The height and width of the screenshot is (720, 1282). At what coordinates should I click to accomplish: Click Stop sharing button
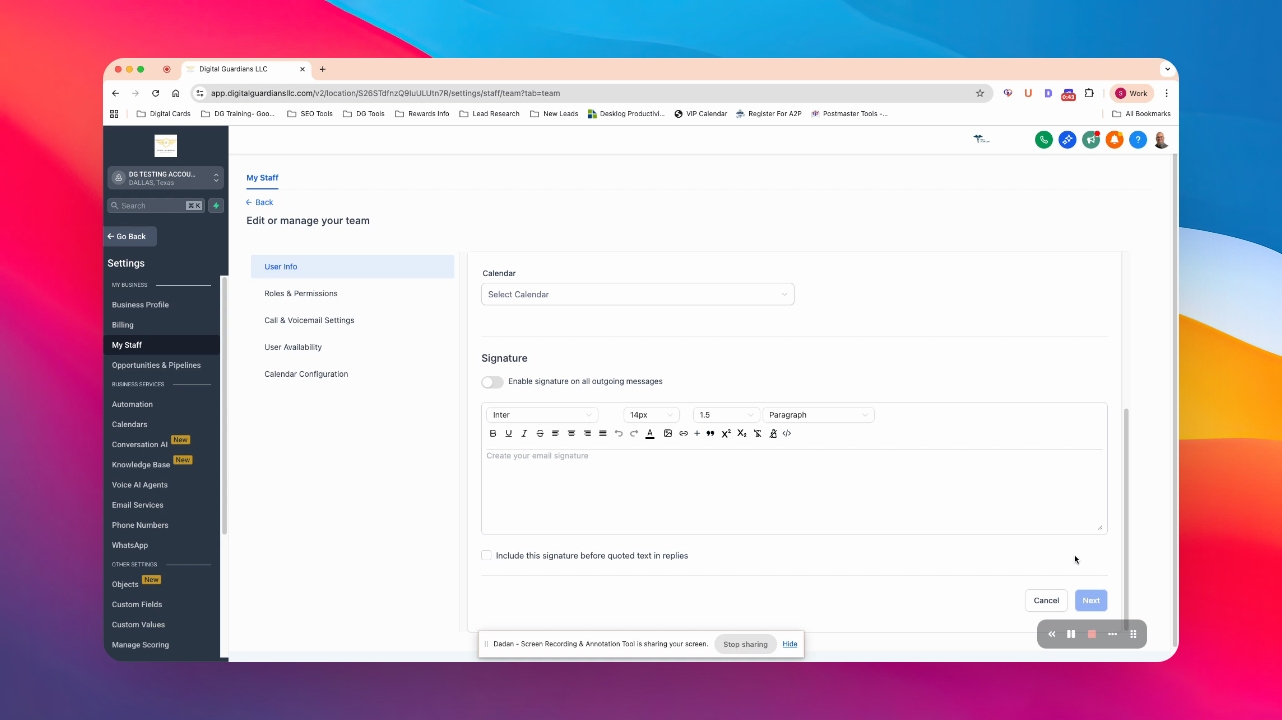pyautogui.click(x=745, y=644)
